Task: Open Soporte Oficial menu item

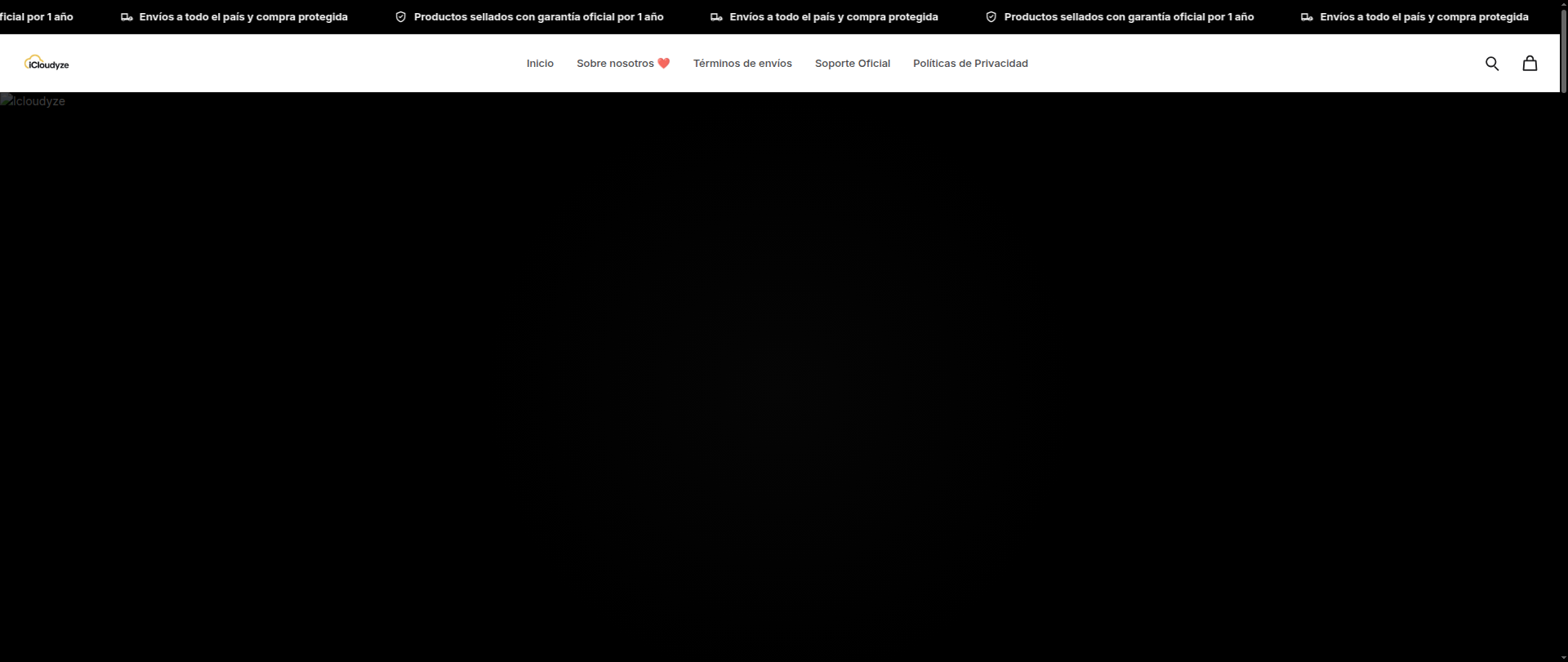Action: pos(853,64)
